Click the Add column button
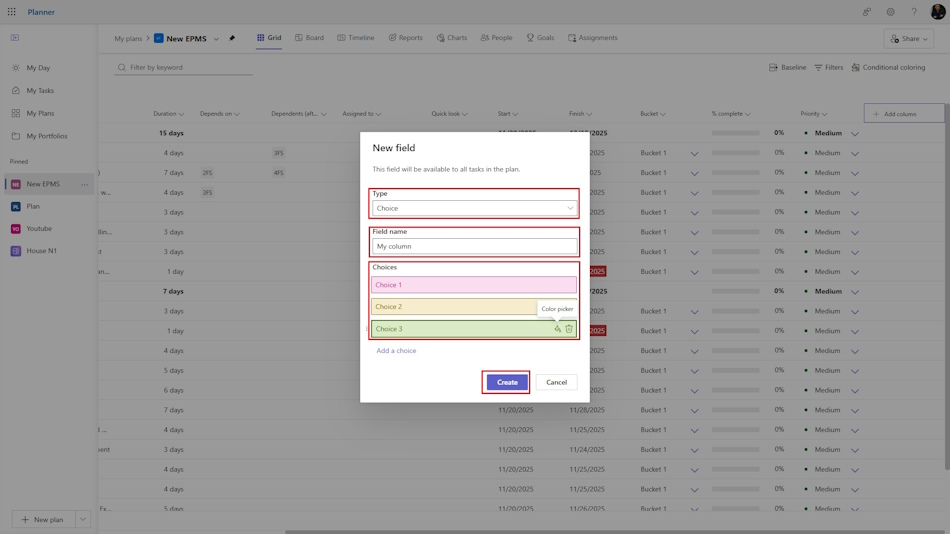The width and height of the screenshot is (950, 534). [x=903, y=114]
